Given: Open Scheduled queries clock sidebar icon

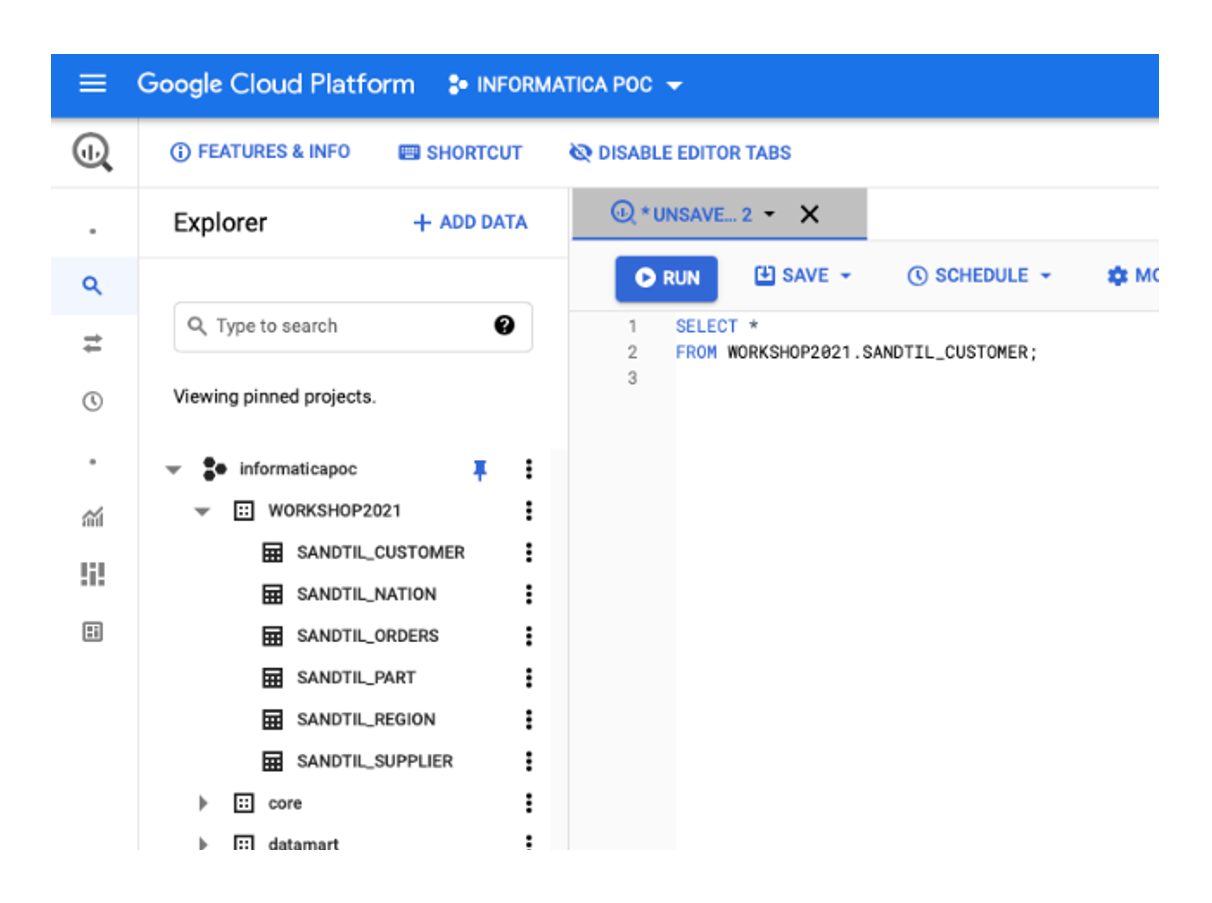Looking at the screenshot, I should click(x=92, y=402).
